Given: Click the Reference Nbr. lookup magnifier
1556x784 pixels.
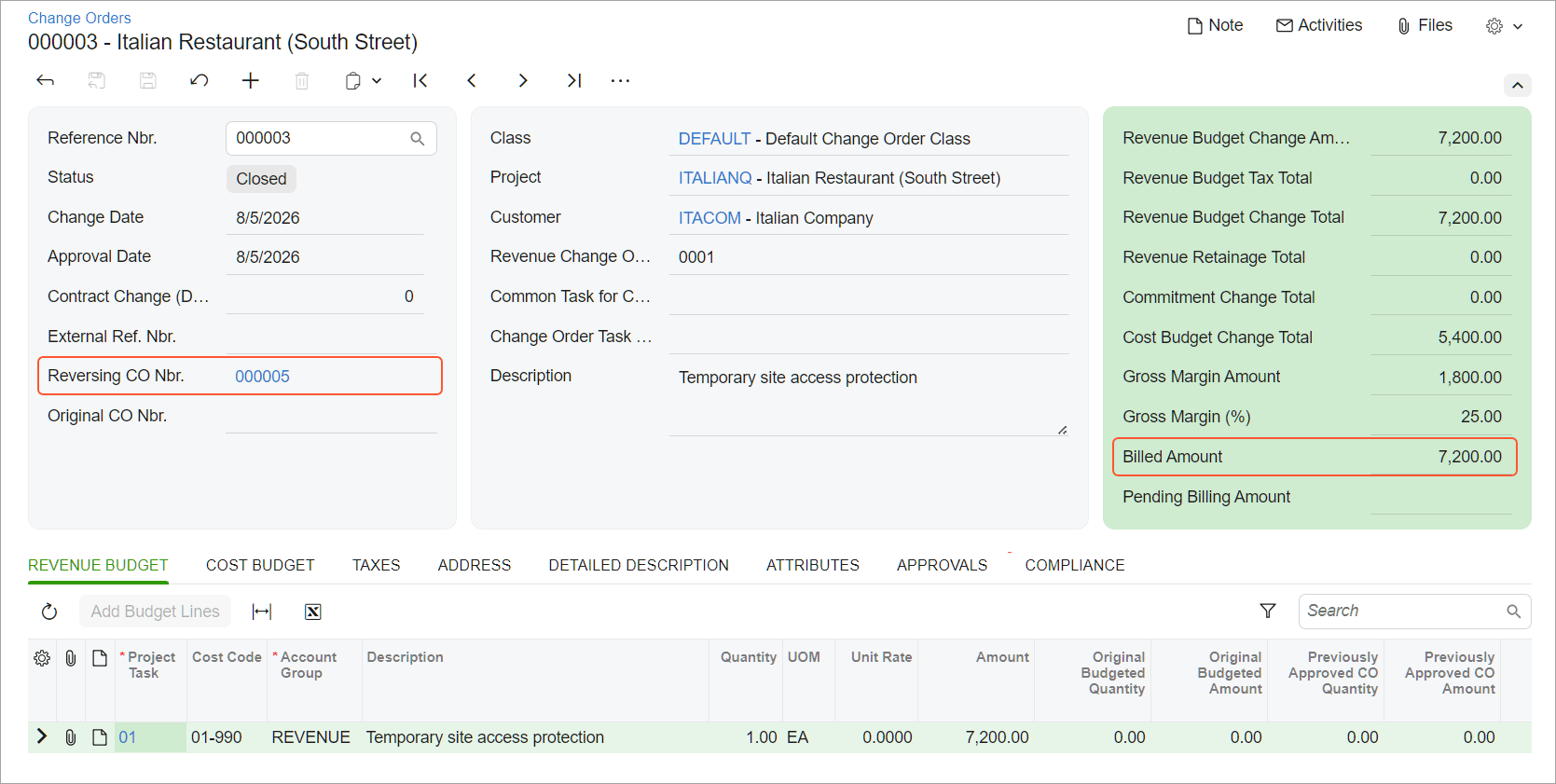Looking at the screenshot, I should pos(418,139).
